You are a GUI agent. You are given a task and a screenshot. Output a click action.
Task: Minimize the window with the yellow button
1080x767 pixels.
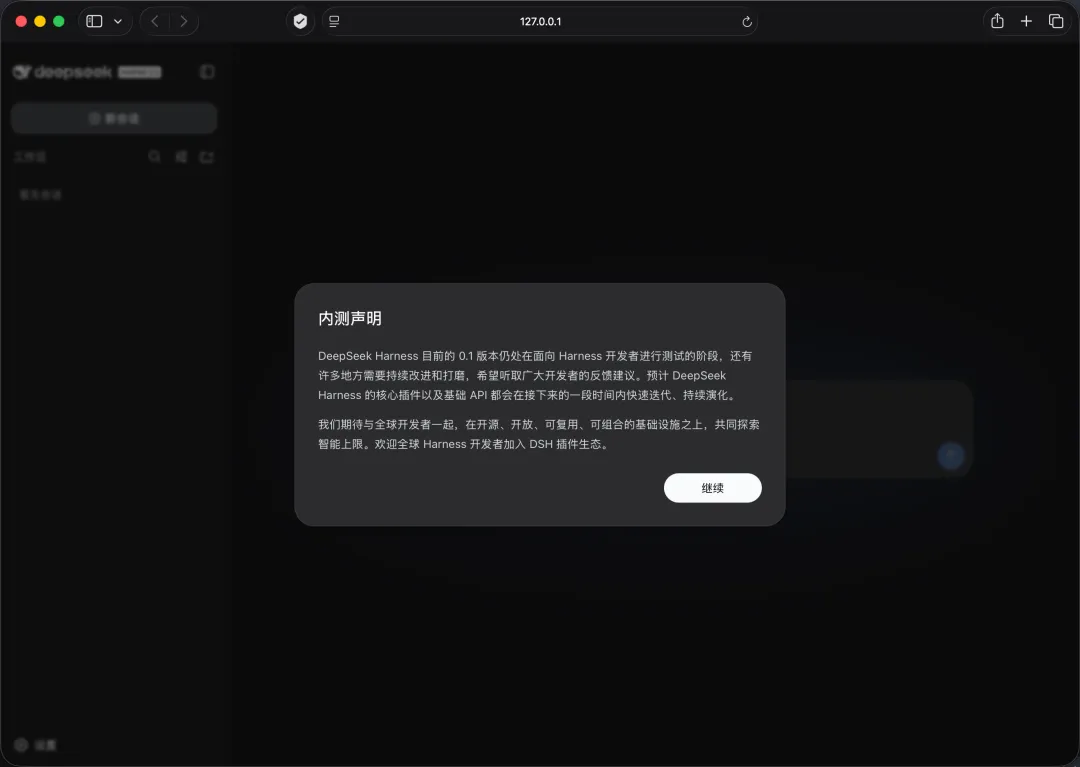(x=40, y=21)
